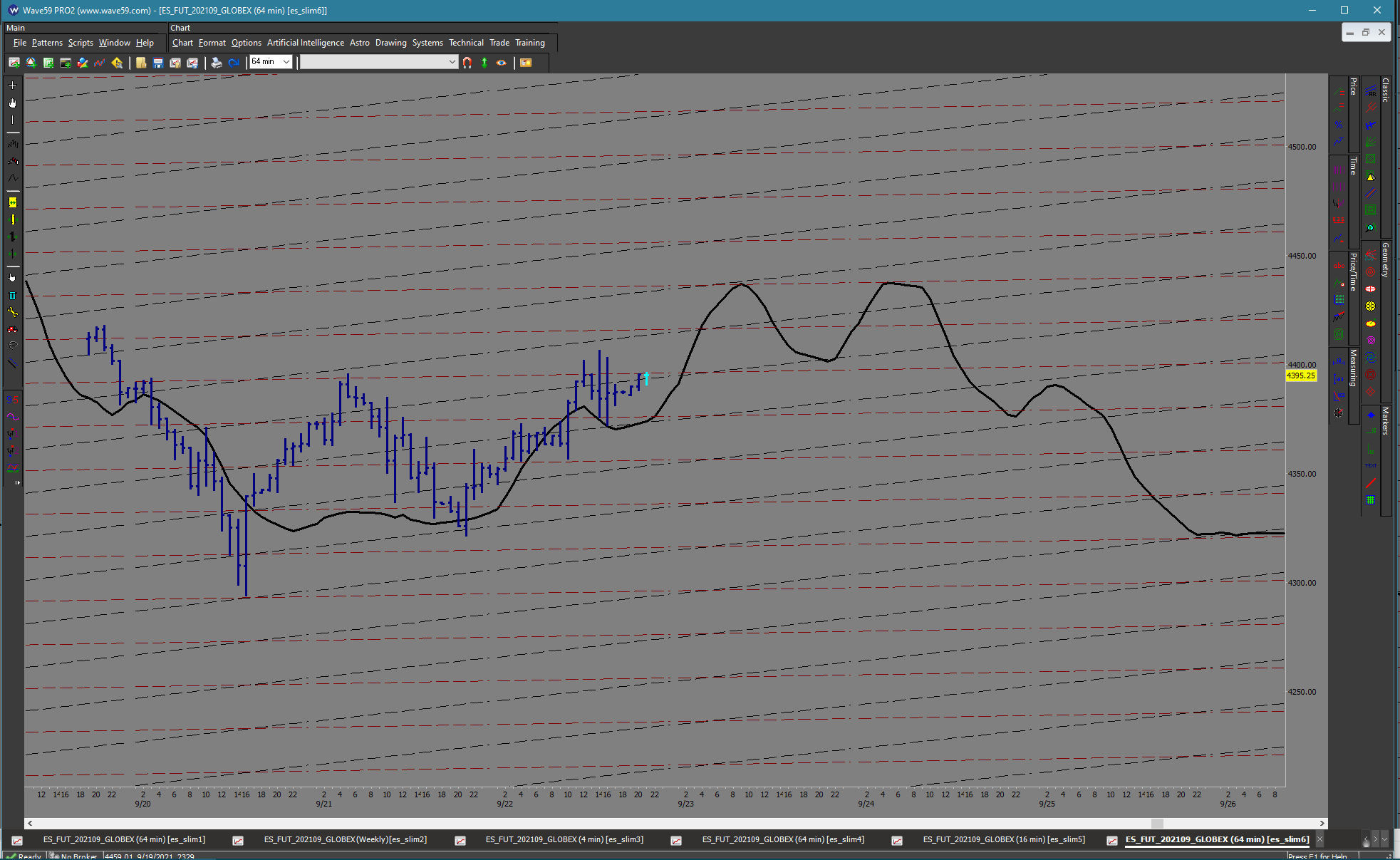
Task: Open the Format menu
Action: (212, 43)
